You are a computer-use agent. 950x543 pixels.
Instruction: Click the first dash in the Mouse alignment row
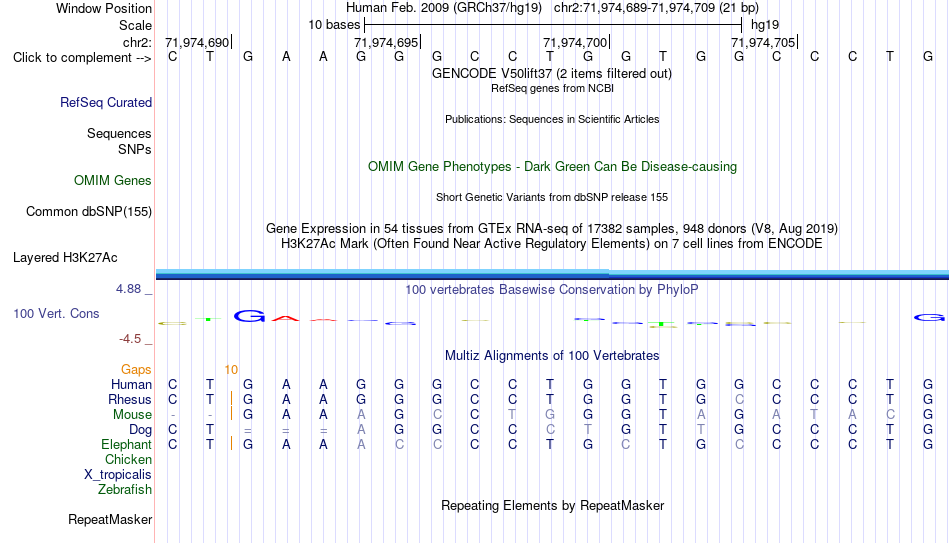click(173, 415)
